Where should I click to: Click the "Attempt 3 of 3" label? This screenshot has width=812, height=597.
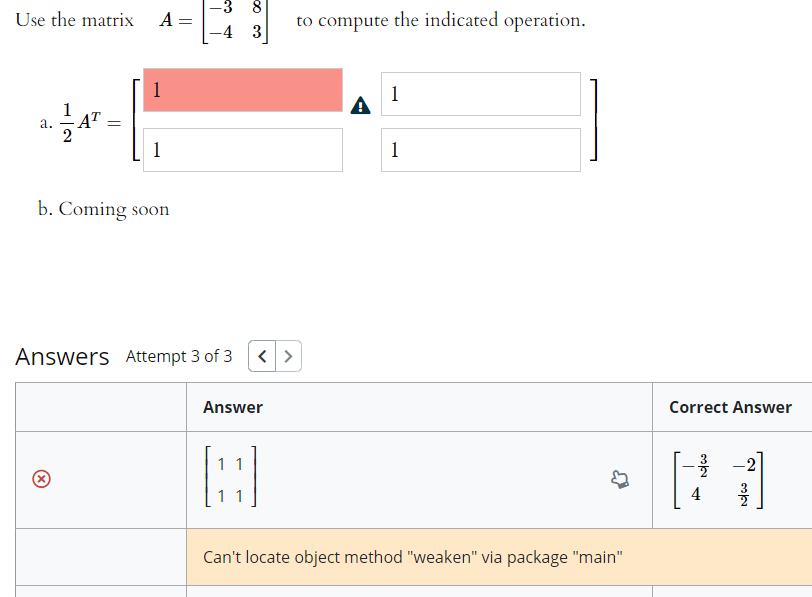[x=179, y=356]
